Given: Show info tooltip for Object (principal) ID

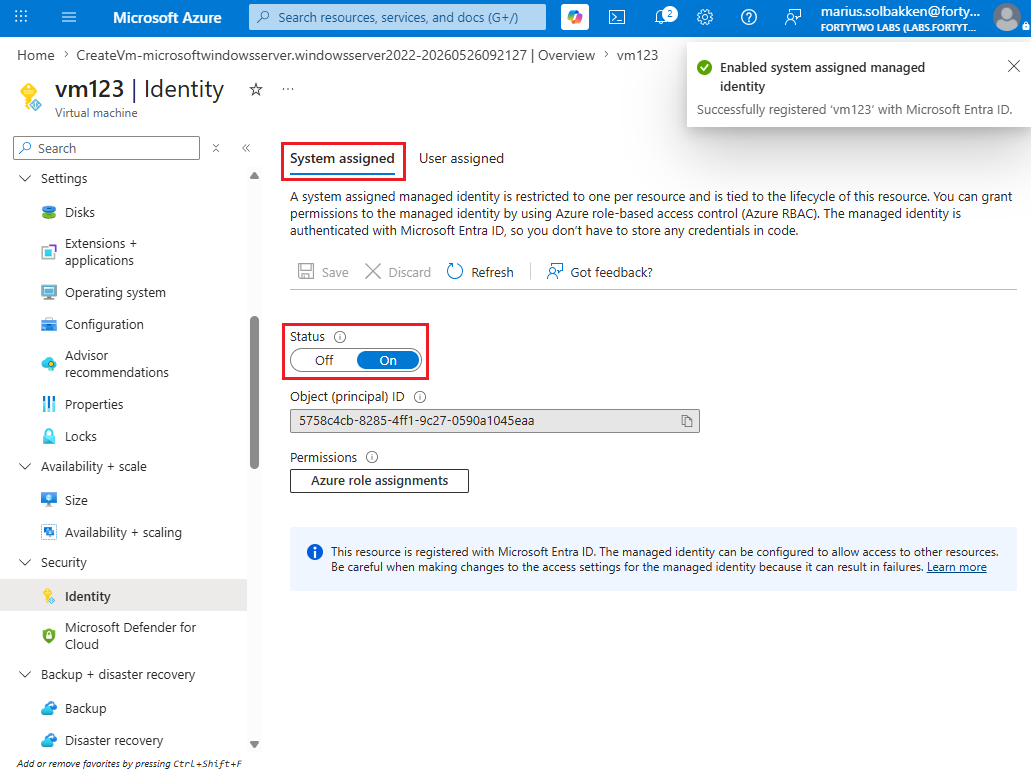Looking at the screenshot, I should [420, 397].
